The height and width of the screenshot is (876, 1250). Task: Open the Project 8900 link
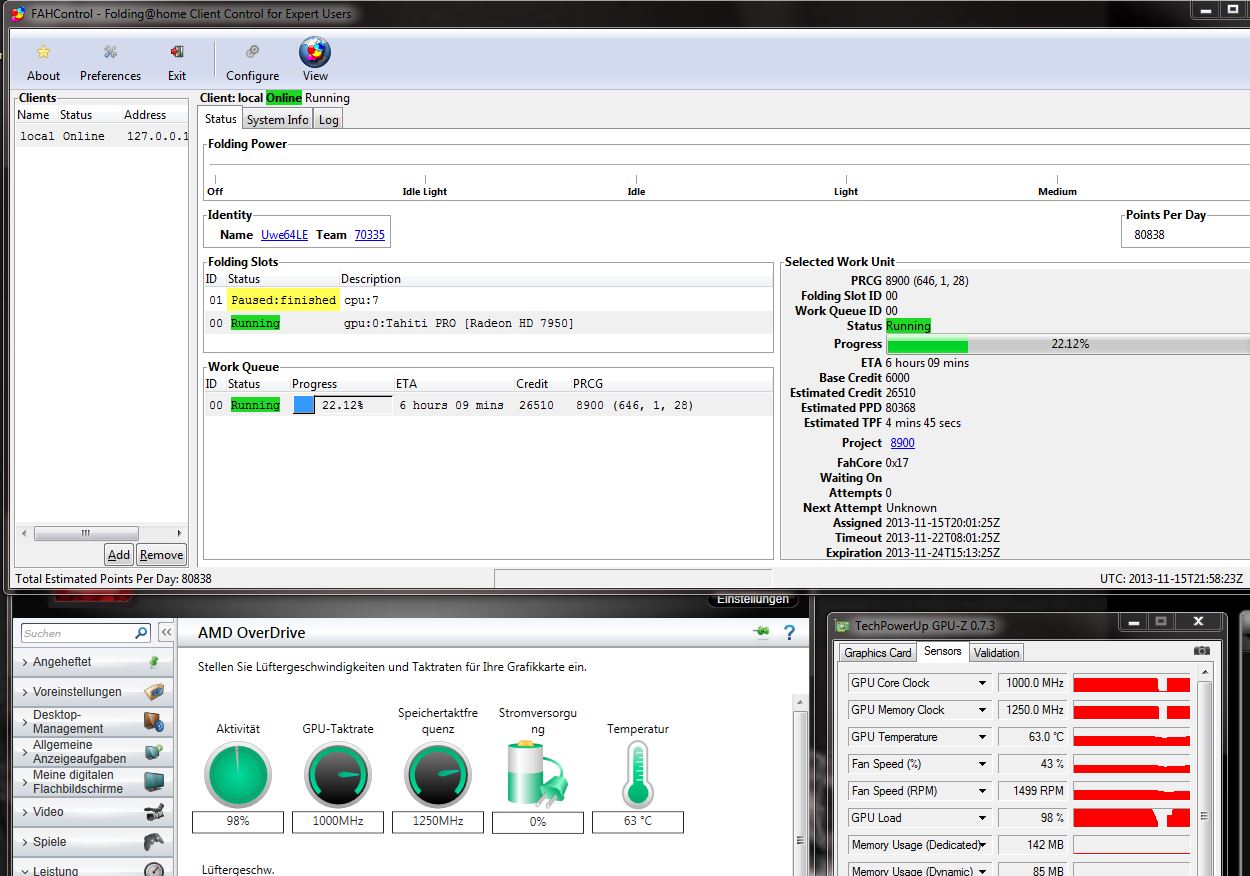[x=902, y=443]
